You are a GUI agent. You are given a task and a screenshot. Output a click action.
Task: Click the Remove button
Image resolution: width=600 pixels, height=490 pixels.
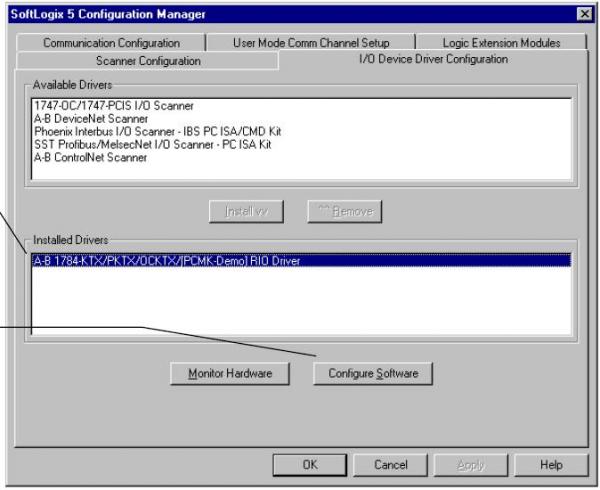[345, 211]
